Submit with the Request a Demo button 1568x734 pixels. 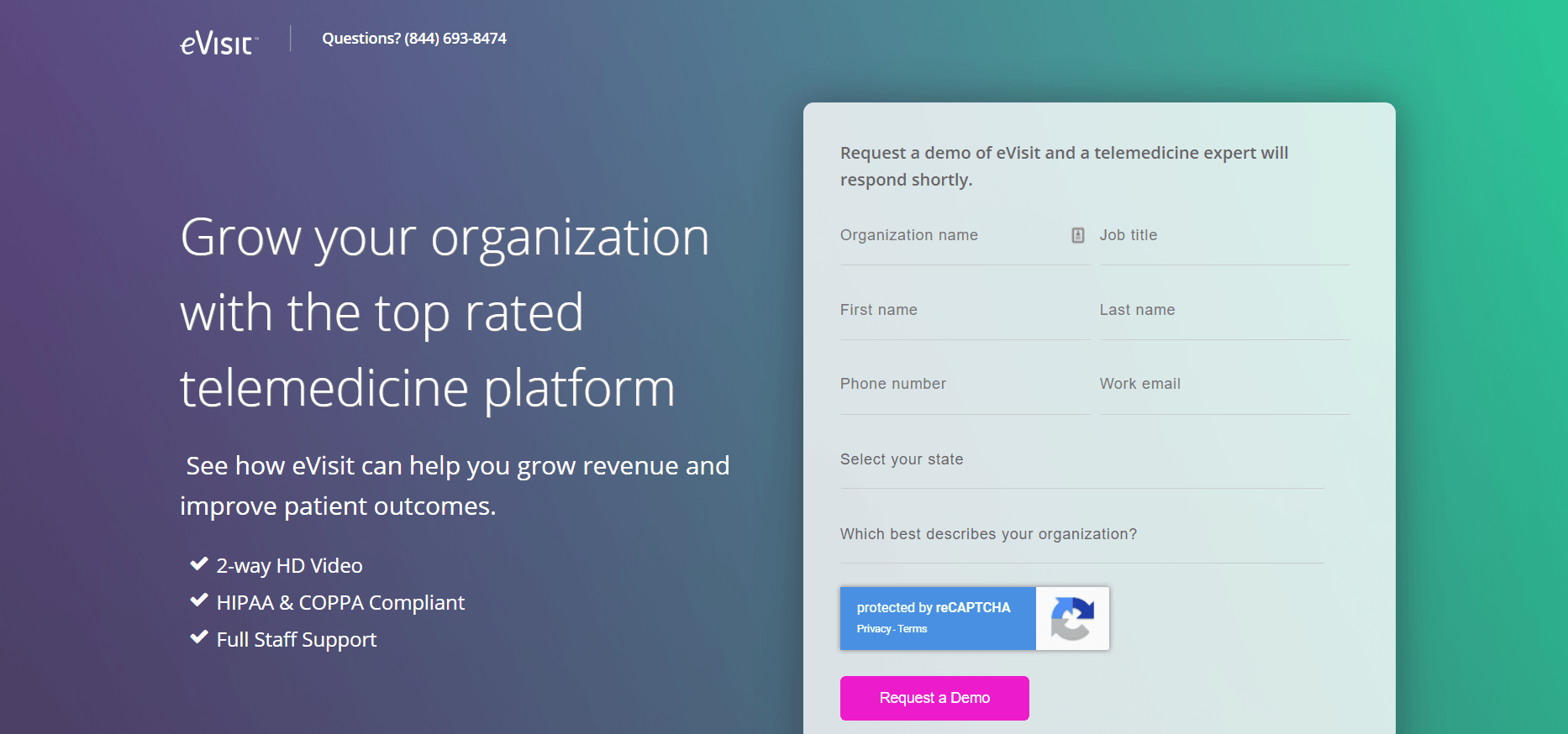pyautogui.click(x=934, y=698)
